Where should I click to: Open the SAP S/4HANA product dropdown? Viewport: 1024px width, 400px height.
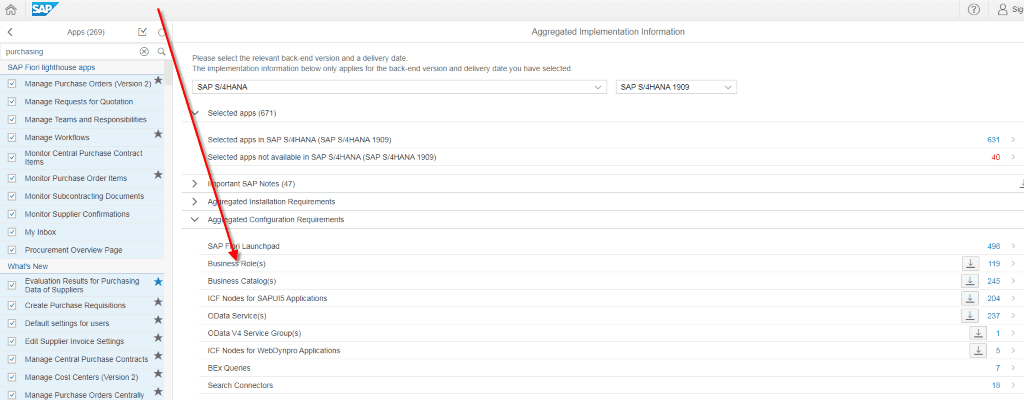point(399,87)
